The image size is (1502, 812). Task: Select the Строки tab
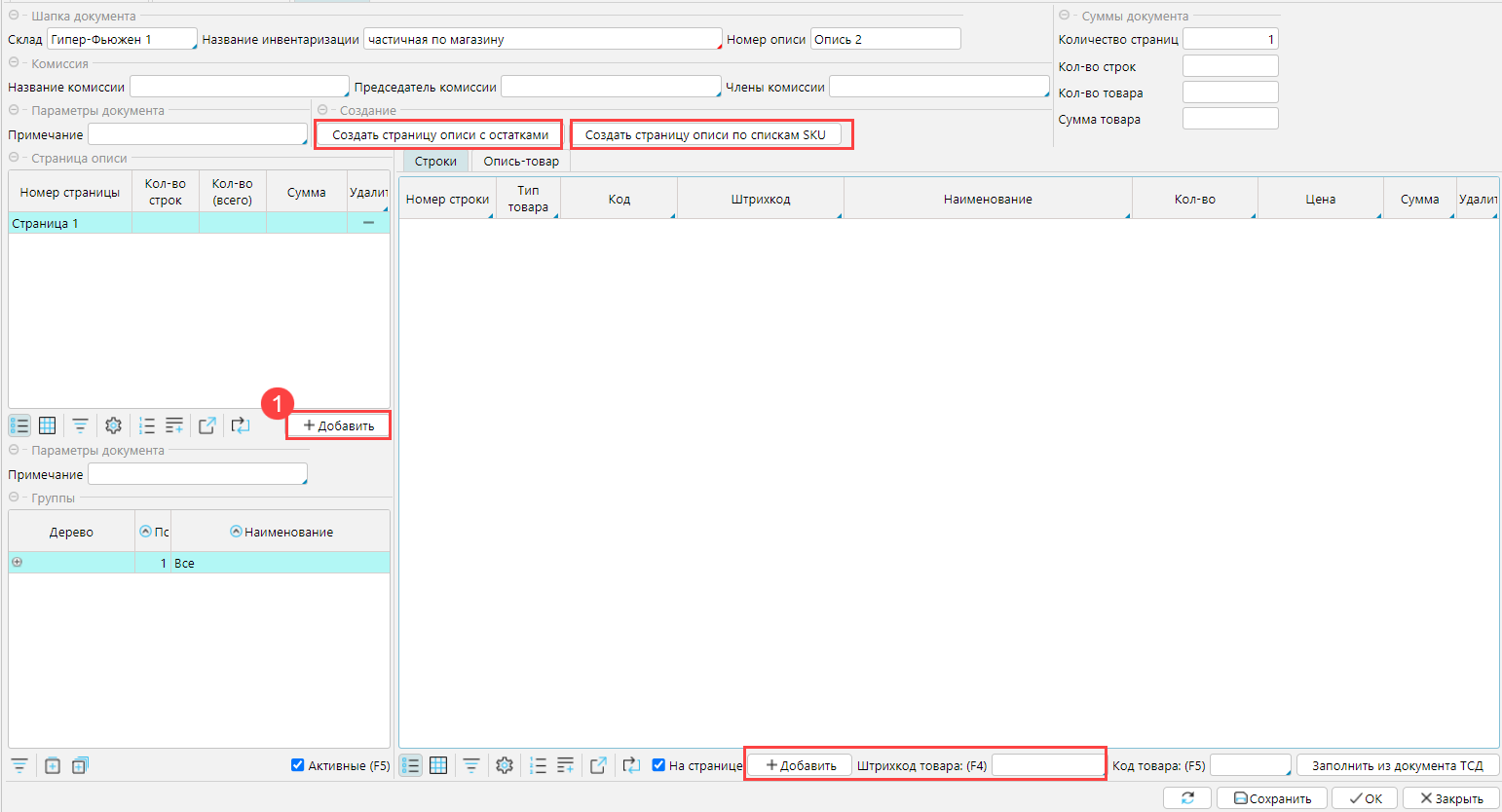click(x=435, y=162)
